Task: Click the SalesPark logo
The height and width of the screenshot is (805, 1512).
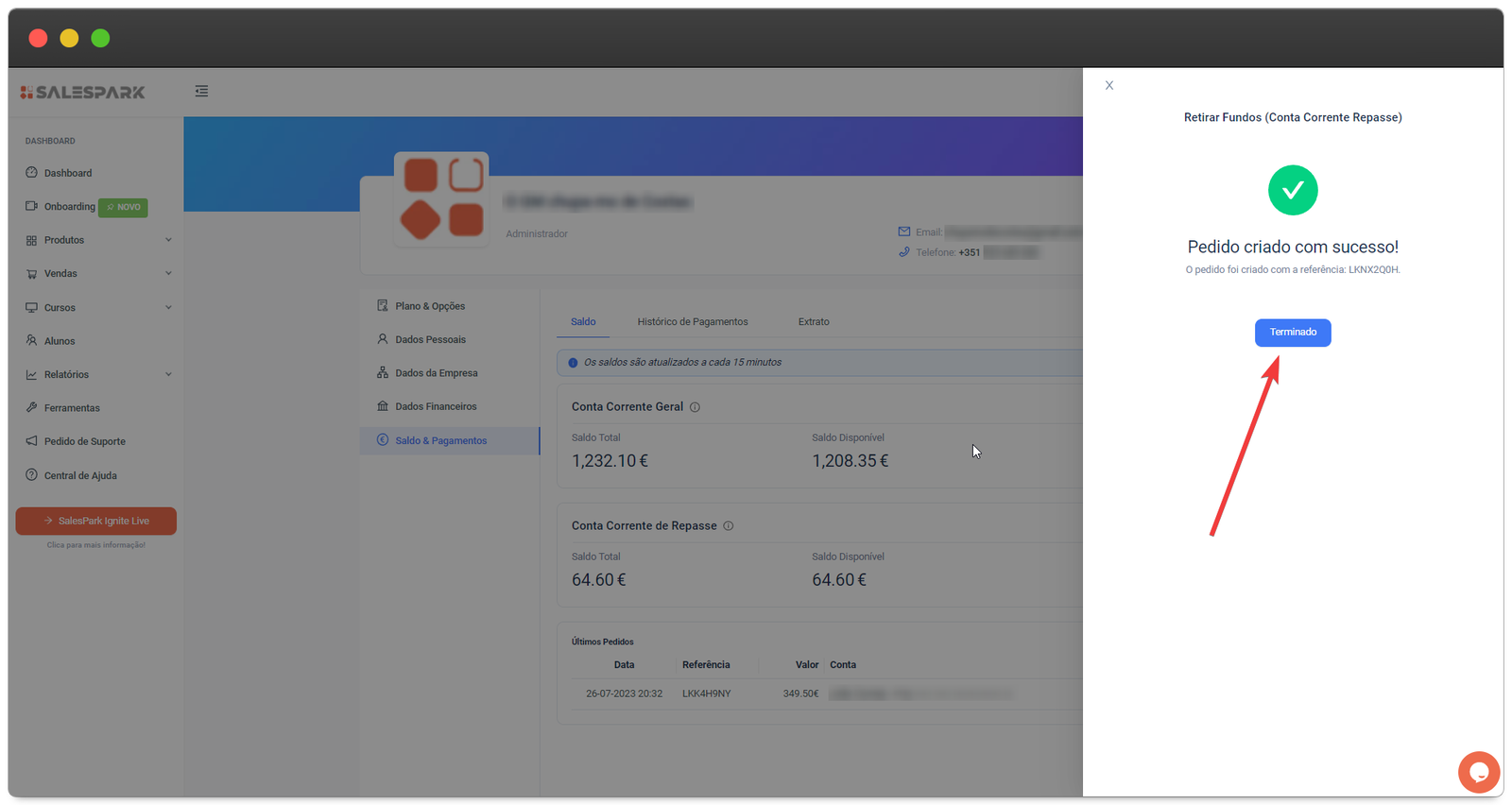Action: 83,92
